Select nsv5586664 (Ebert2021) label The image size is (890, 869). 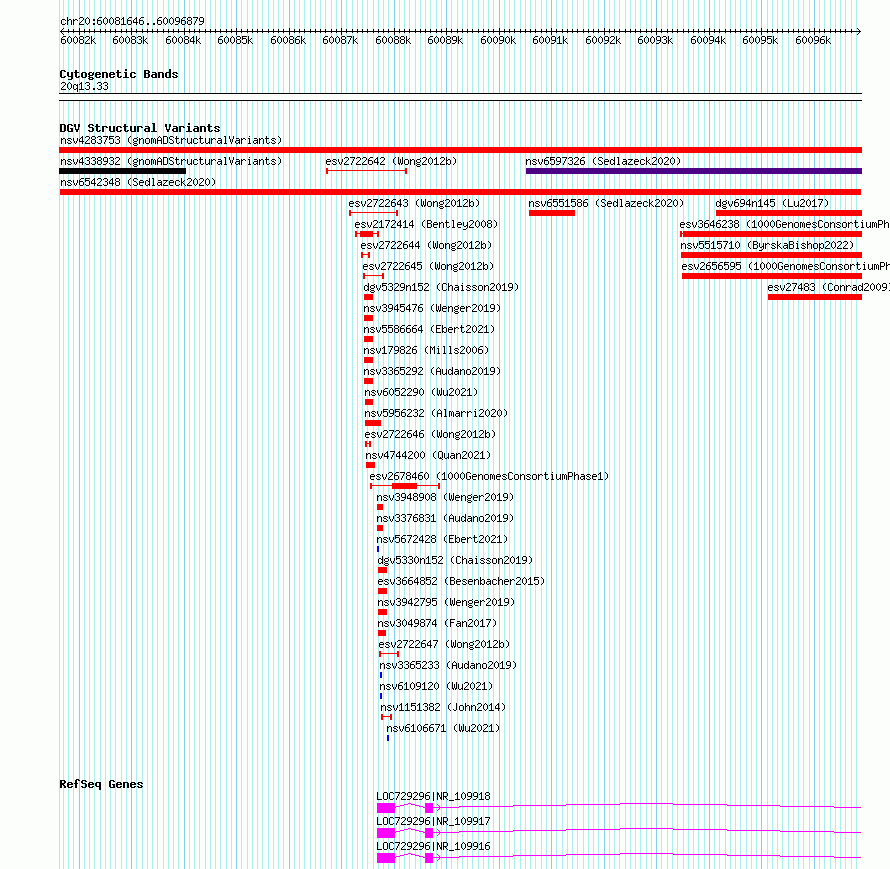tap(430, 329)
